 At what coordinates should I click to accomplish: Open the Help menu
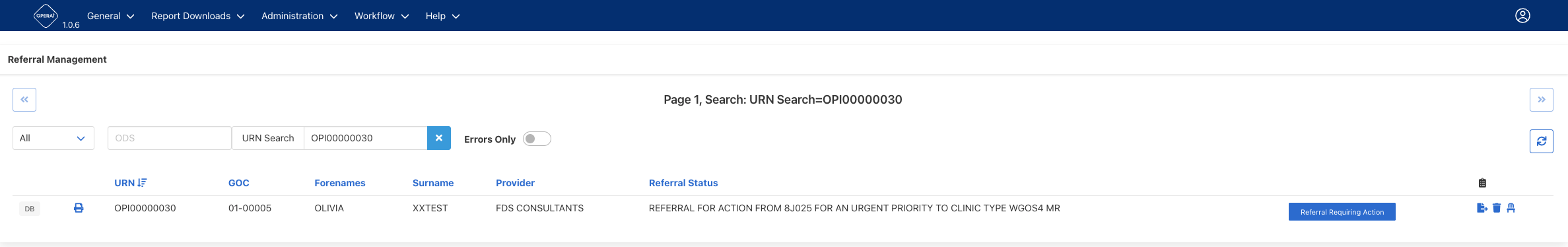coord(442,16)
